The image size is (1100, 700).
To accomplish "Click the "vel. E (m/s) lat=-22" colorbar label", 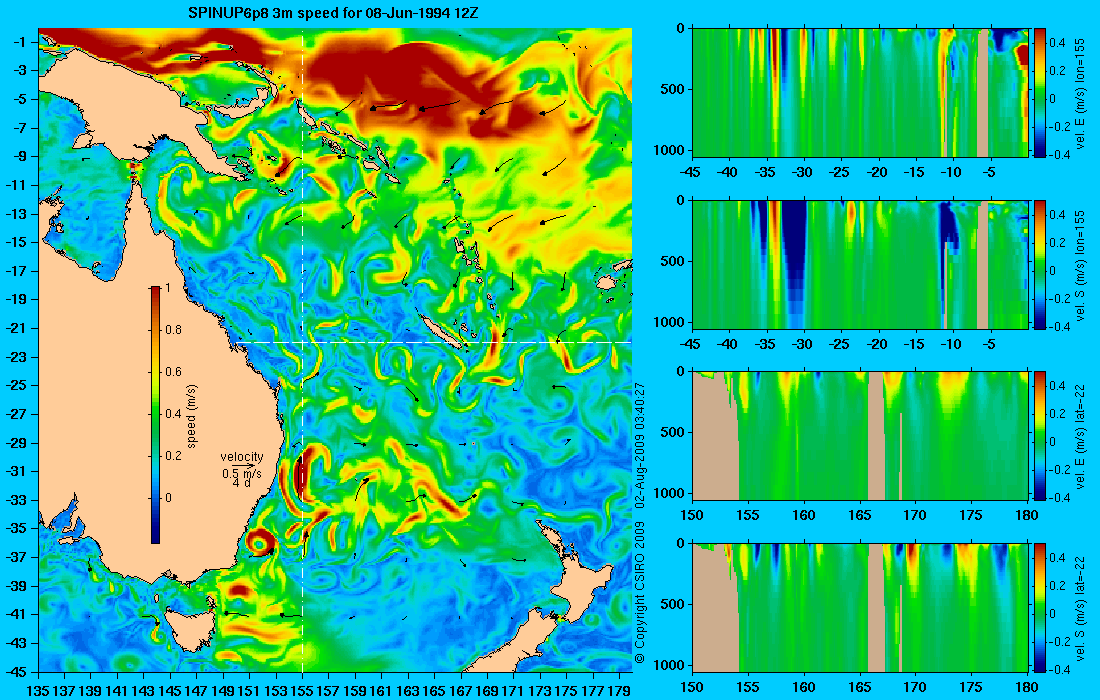I will (1080, 435).
